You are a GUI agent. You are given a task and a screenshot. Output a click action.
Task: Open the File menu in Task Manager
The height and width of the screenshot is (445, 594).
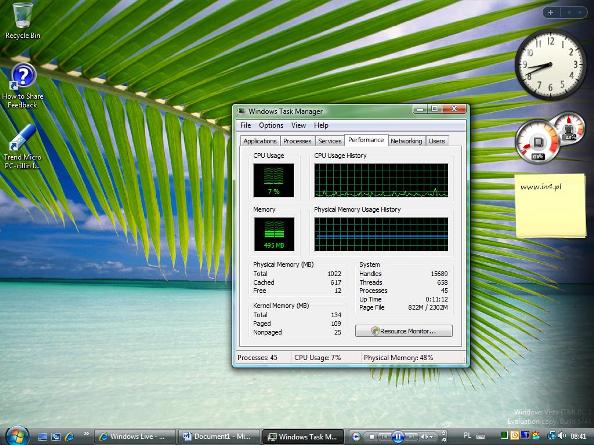245,125
